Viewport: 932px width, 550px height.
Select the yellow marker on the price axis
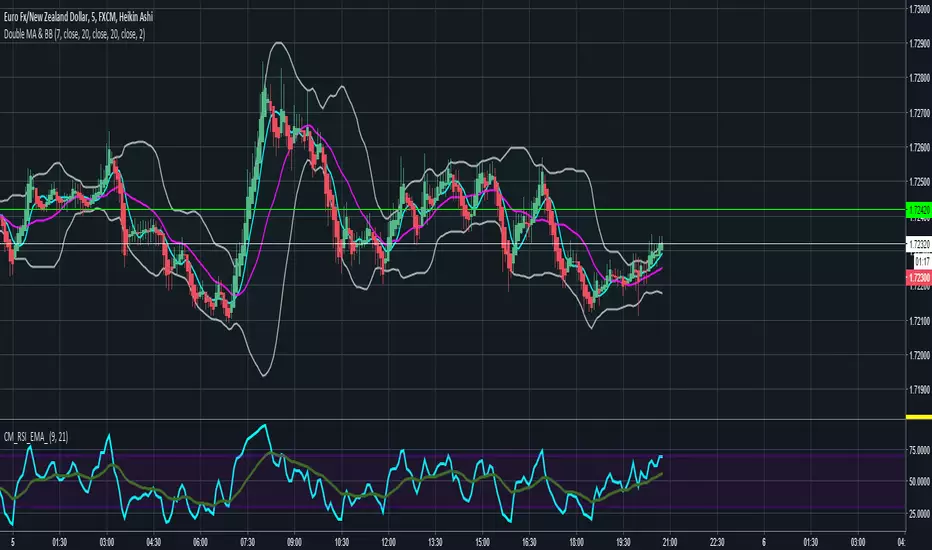click(916, 416)
